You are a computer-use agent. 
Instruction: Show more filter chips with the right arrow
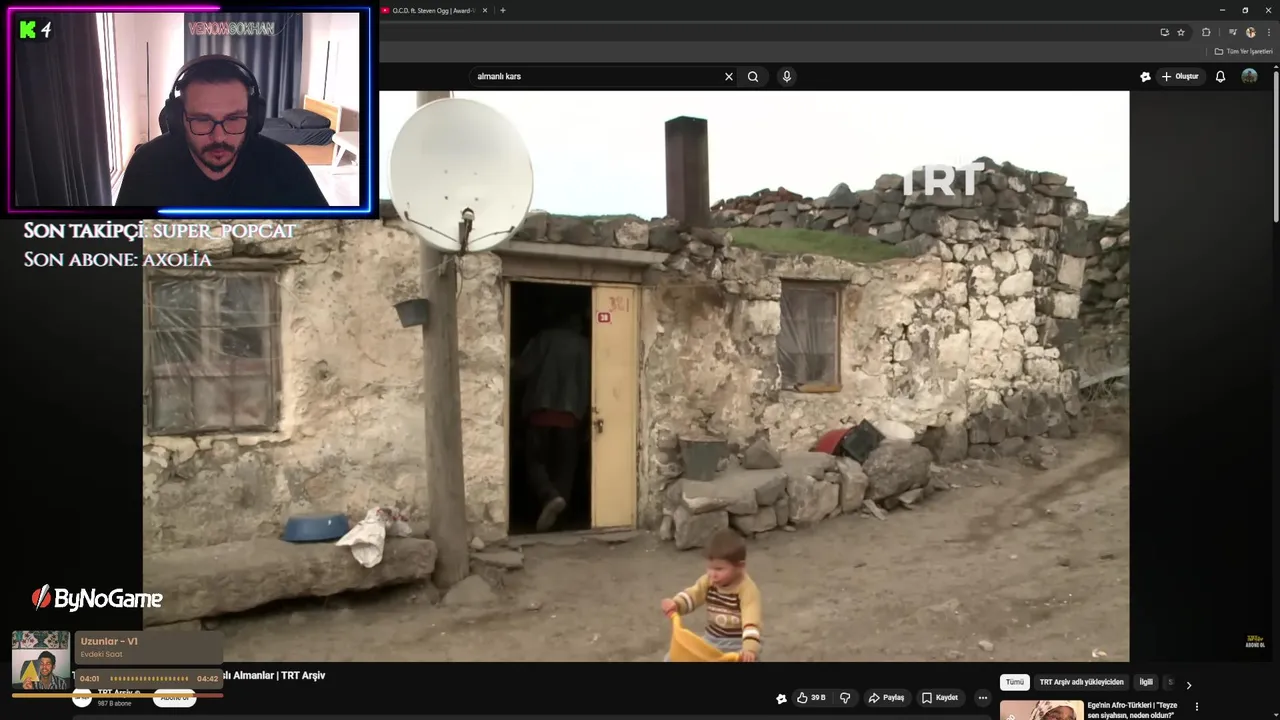coord(1189,685)
